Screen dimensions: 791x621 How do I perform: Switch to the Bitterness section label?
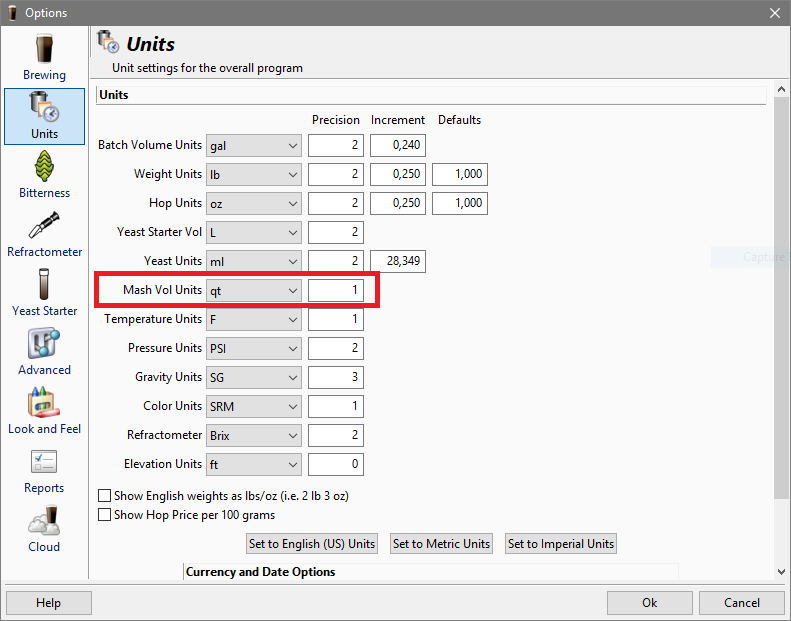click(44, 193)
